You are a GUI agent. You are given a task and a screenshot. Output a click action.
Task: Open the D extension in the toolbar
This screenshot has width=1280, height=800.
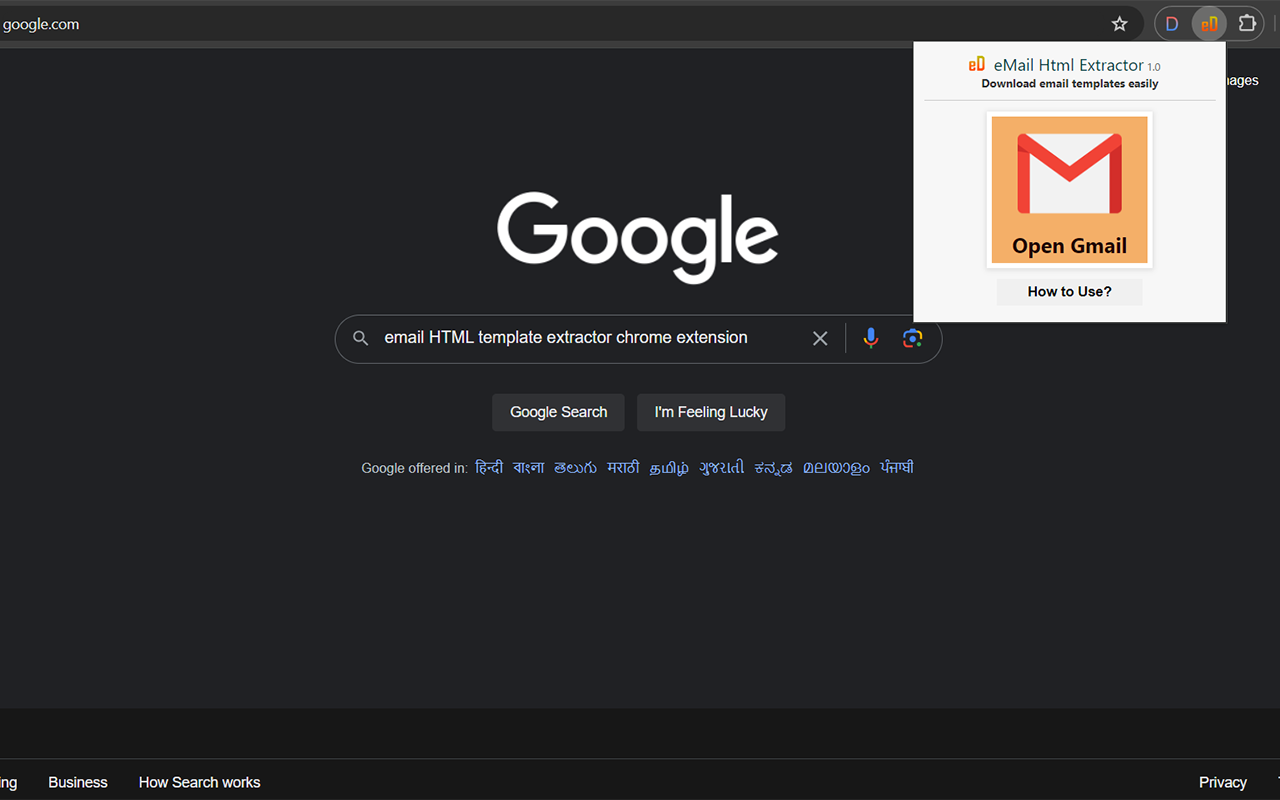[1172, 24]
